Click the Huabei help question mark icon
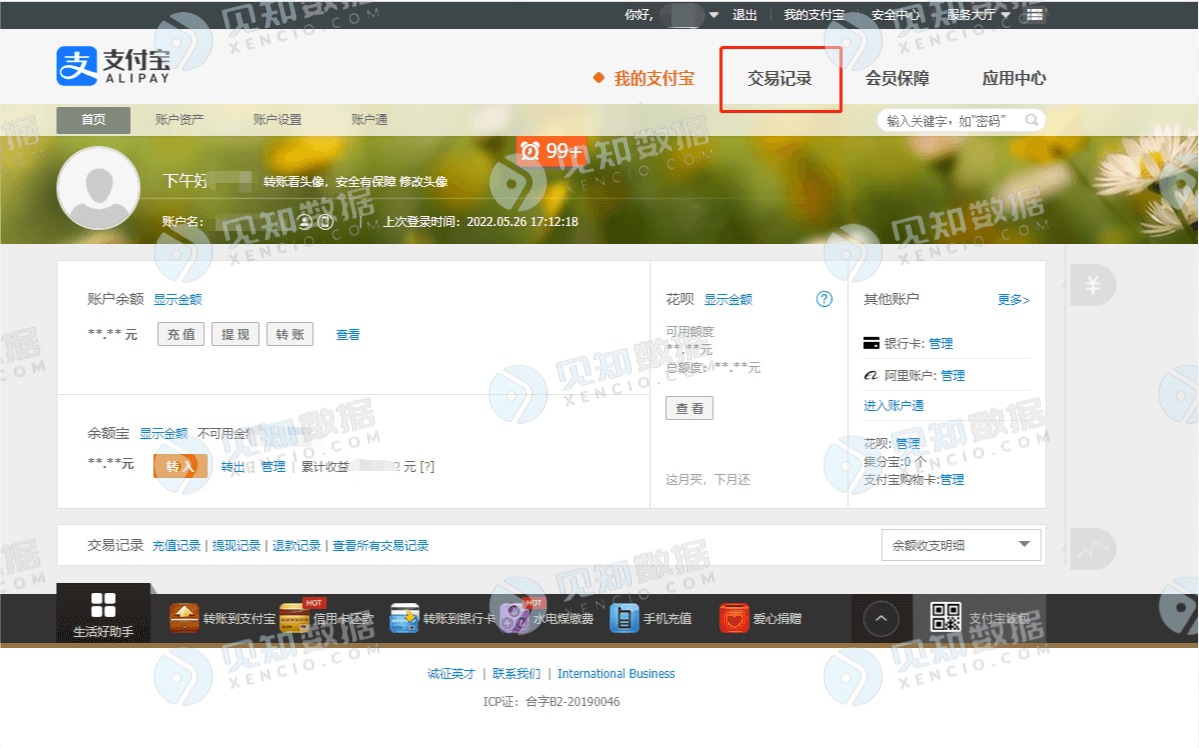The width and height of the screenshot is (1199, 748). [824, 299]
